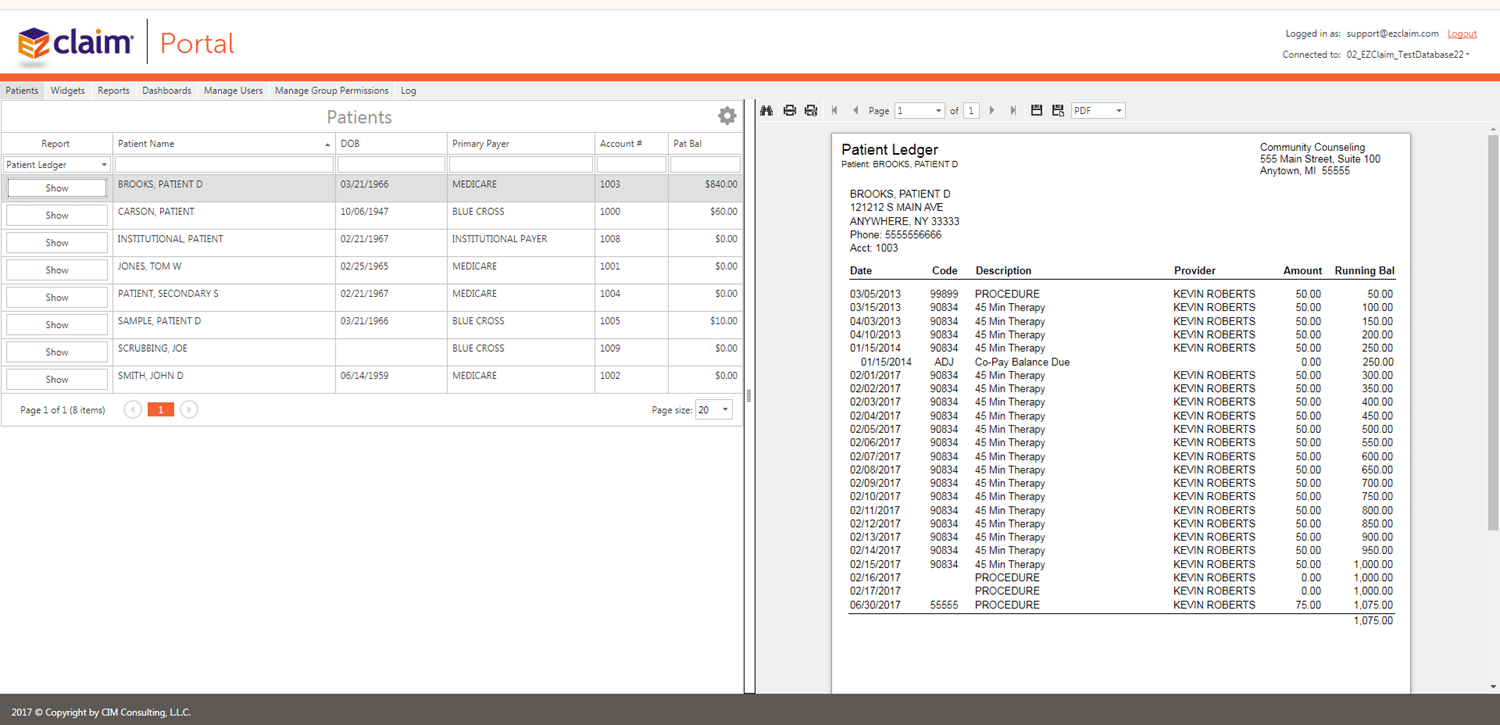Viewport: 1500px width, 725px height.
Task: Go to first page of report
Action: (x=834, y=111)
